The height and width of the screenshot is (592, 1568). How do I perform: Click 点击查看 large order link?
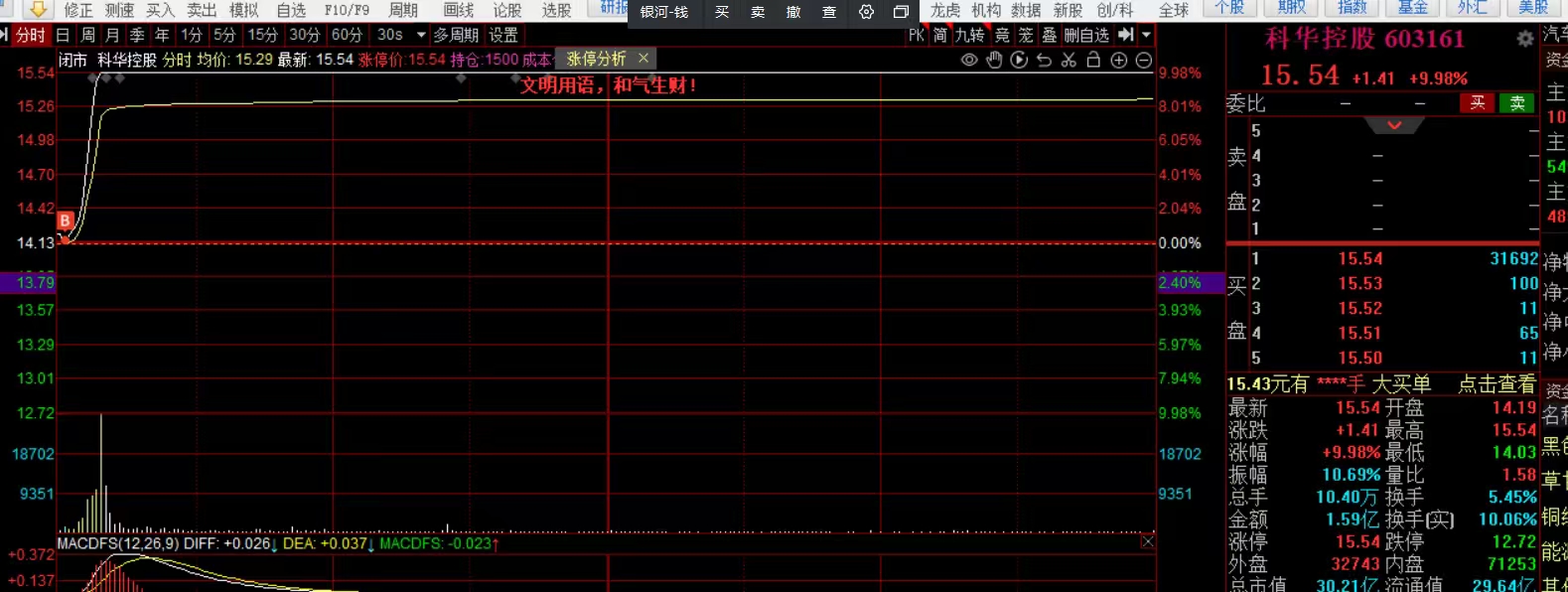(x=1497, y=385)
